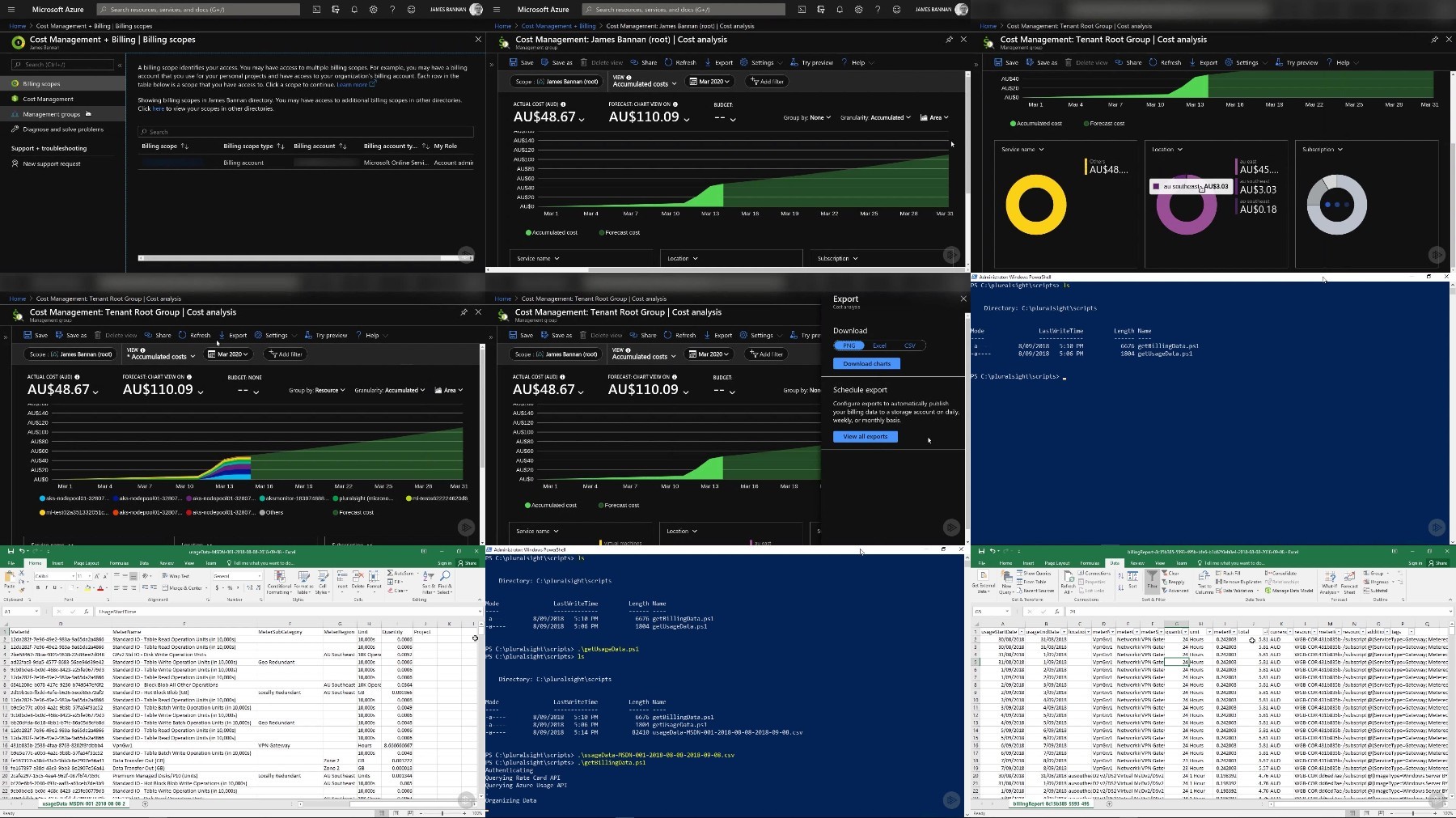The height and width of the screenshot is (818, 1456).
Task: Toggle Wrap Text in the usageData Excel ribbon
Action: [x=175, y=576]
